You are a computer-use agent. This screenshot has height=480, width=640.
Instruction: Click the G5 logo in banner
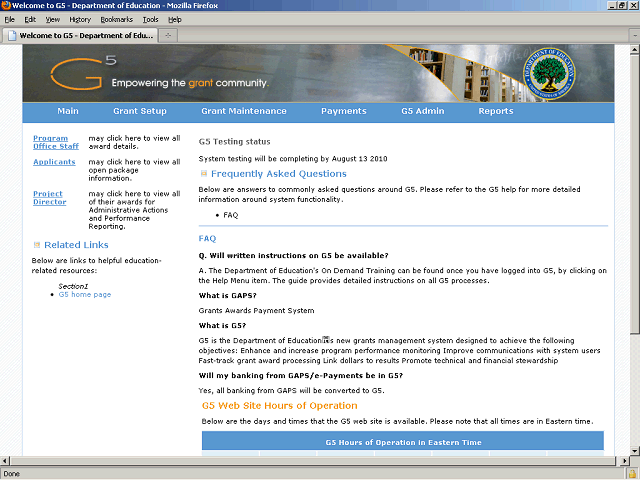click(83, 73)
